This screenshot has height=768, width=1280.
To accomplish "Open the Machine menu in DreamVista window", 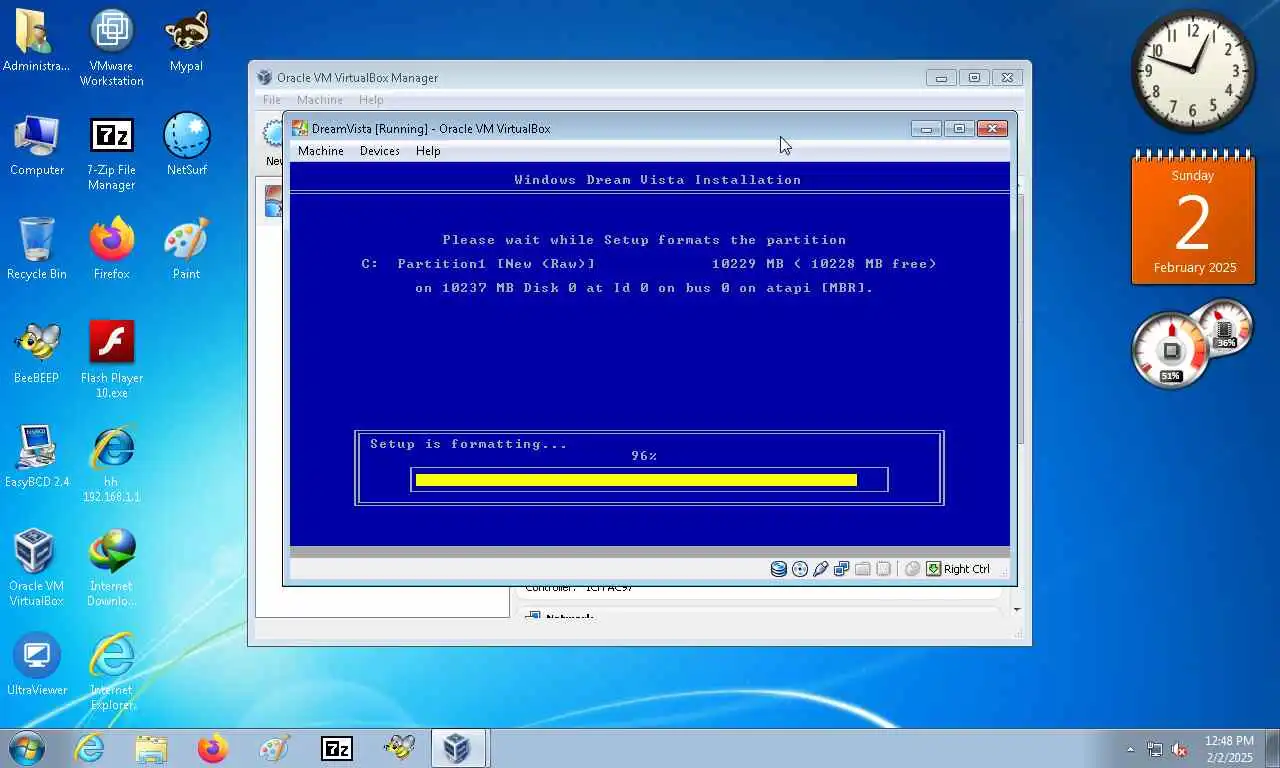I will pyautogui.click(x=321, y=151).
